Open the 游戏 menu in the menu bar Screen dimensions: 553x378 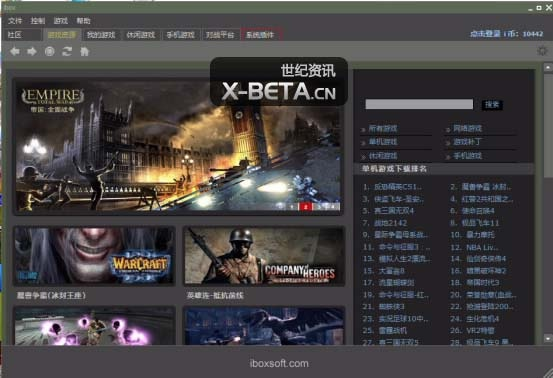click(x=61, y=21)
